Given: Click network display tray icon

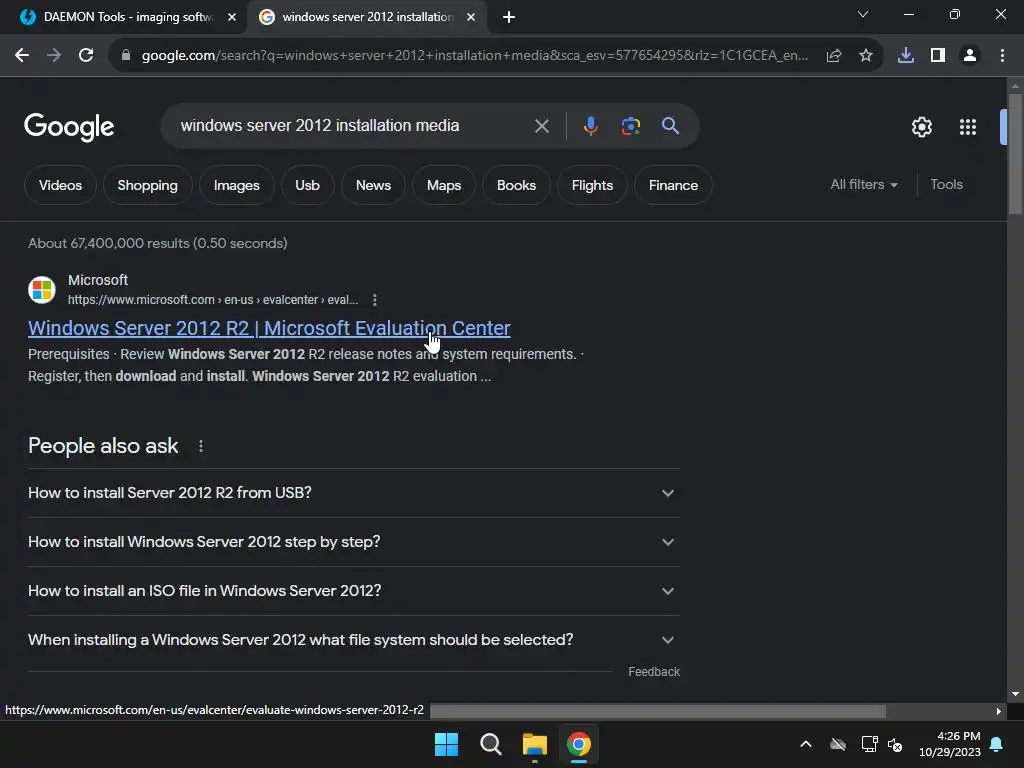Looking at the screenshot, I should point(869,744).
